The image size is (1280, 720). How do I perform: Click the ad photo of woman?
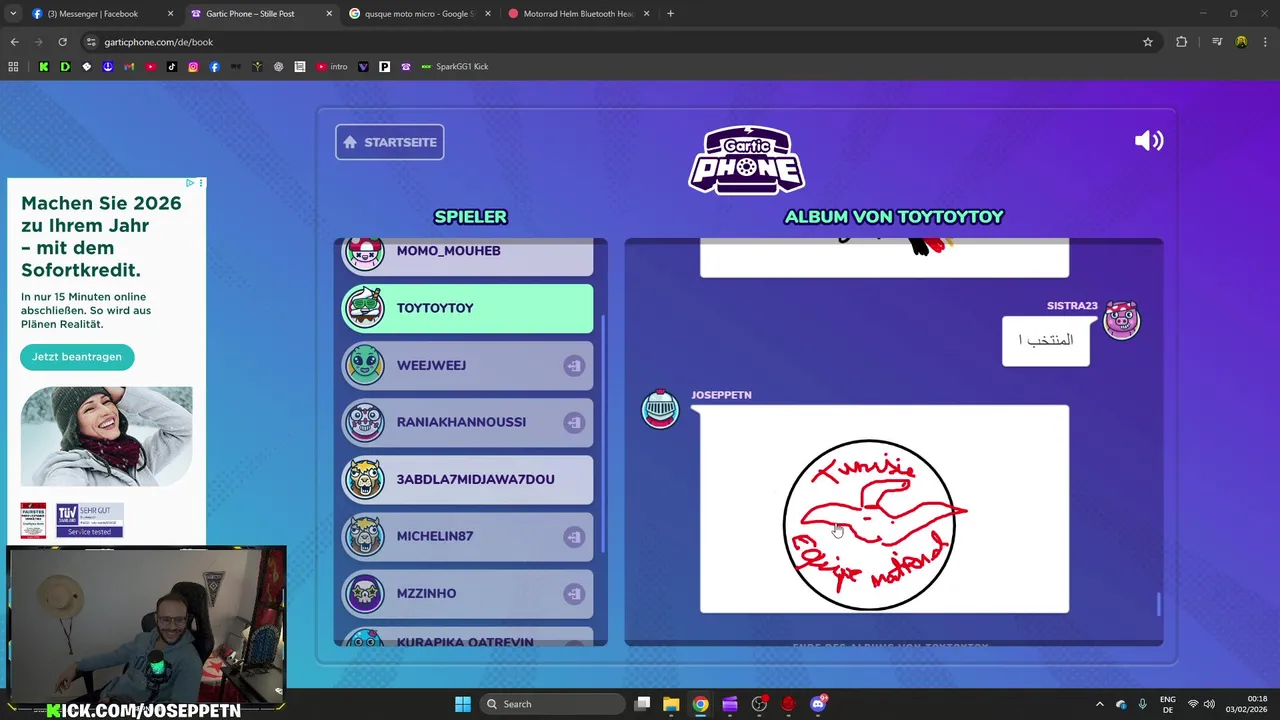[x=107, y=436]
